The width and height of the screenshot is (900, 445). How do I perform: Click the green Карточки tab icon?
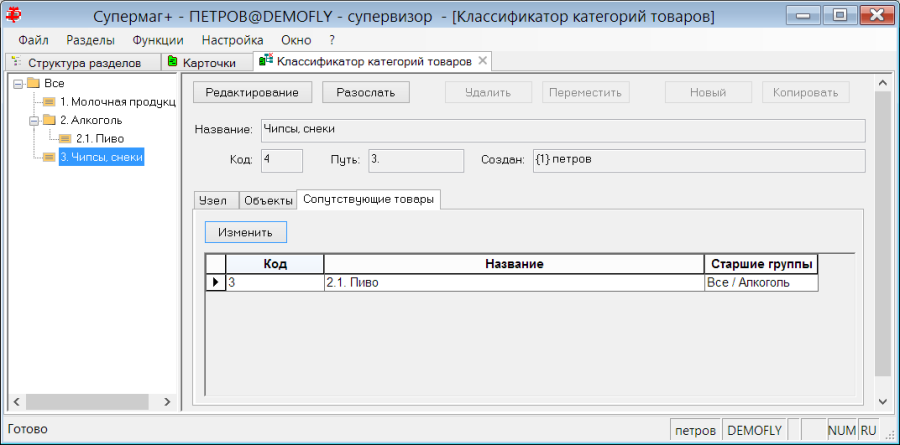coord(172,61)
